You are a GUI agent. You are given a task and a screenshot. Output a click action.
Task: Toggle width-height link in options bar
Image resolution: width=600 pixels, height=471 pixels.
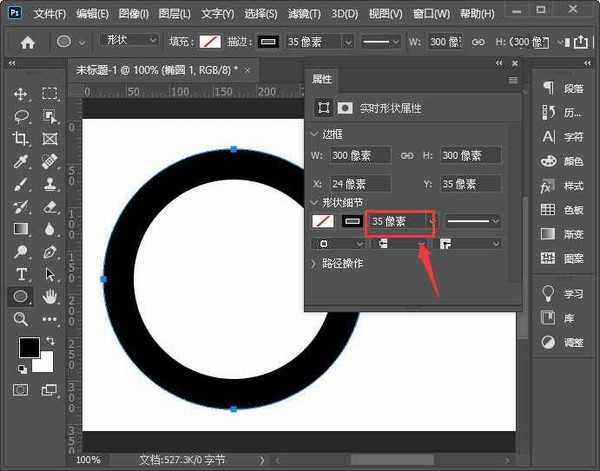(478, 42)
